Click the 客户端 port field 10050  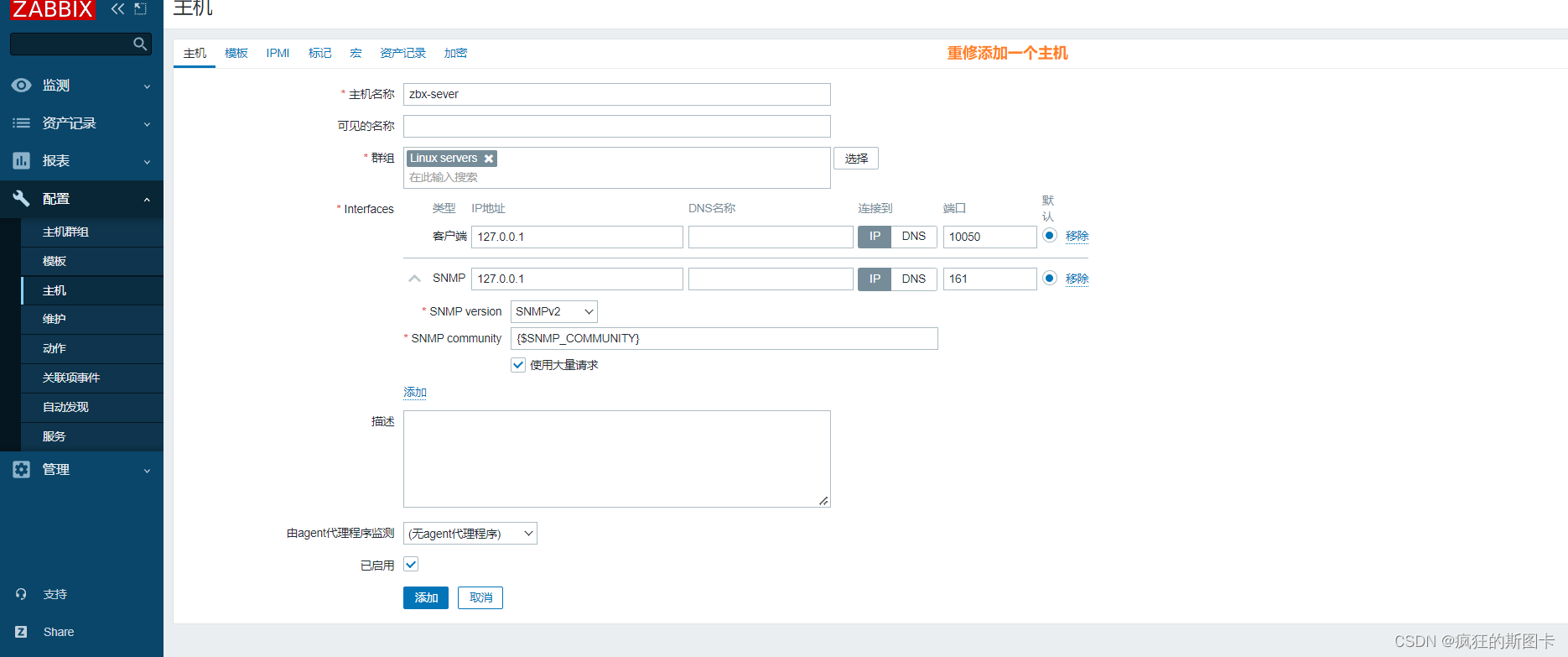point(989,237)
